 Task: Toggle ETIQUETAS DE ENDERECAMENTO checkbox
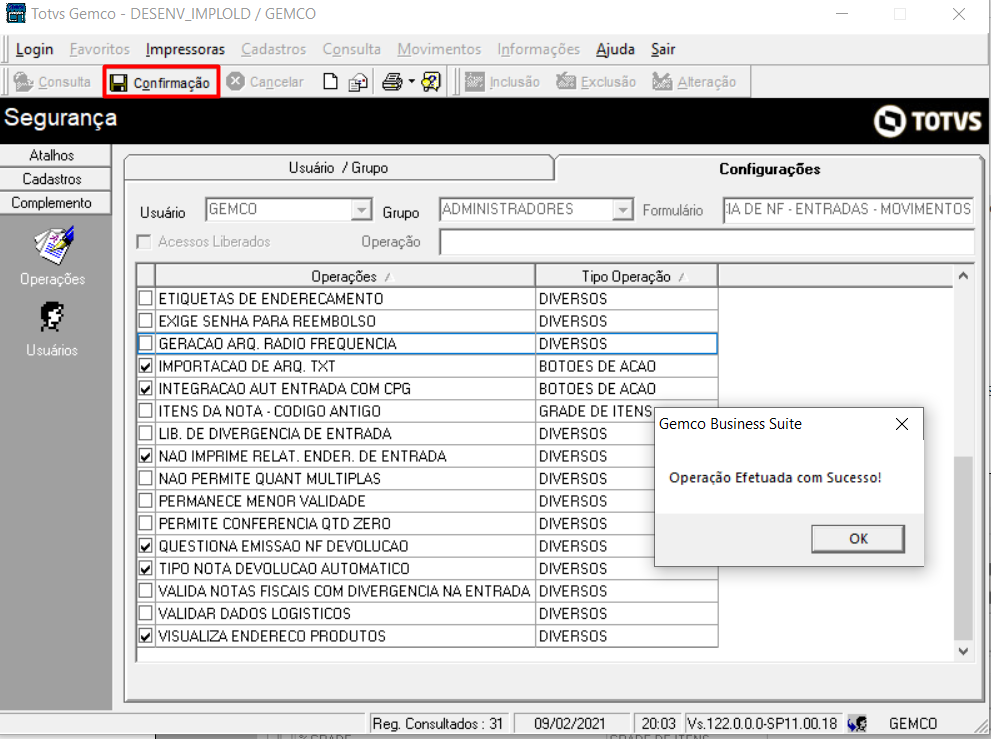point(145,298)
